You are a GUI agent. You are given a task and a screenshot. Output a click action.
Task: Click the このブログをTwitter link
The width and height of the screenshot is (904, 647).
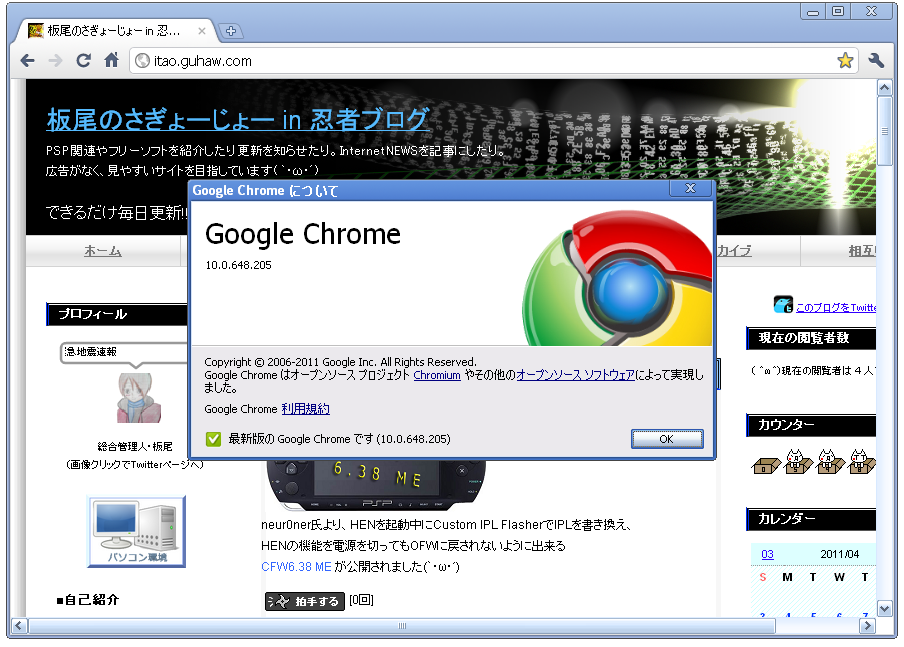pyautogui.click(x=836, y=307)
